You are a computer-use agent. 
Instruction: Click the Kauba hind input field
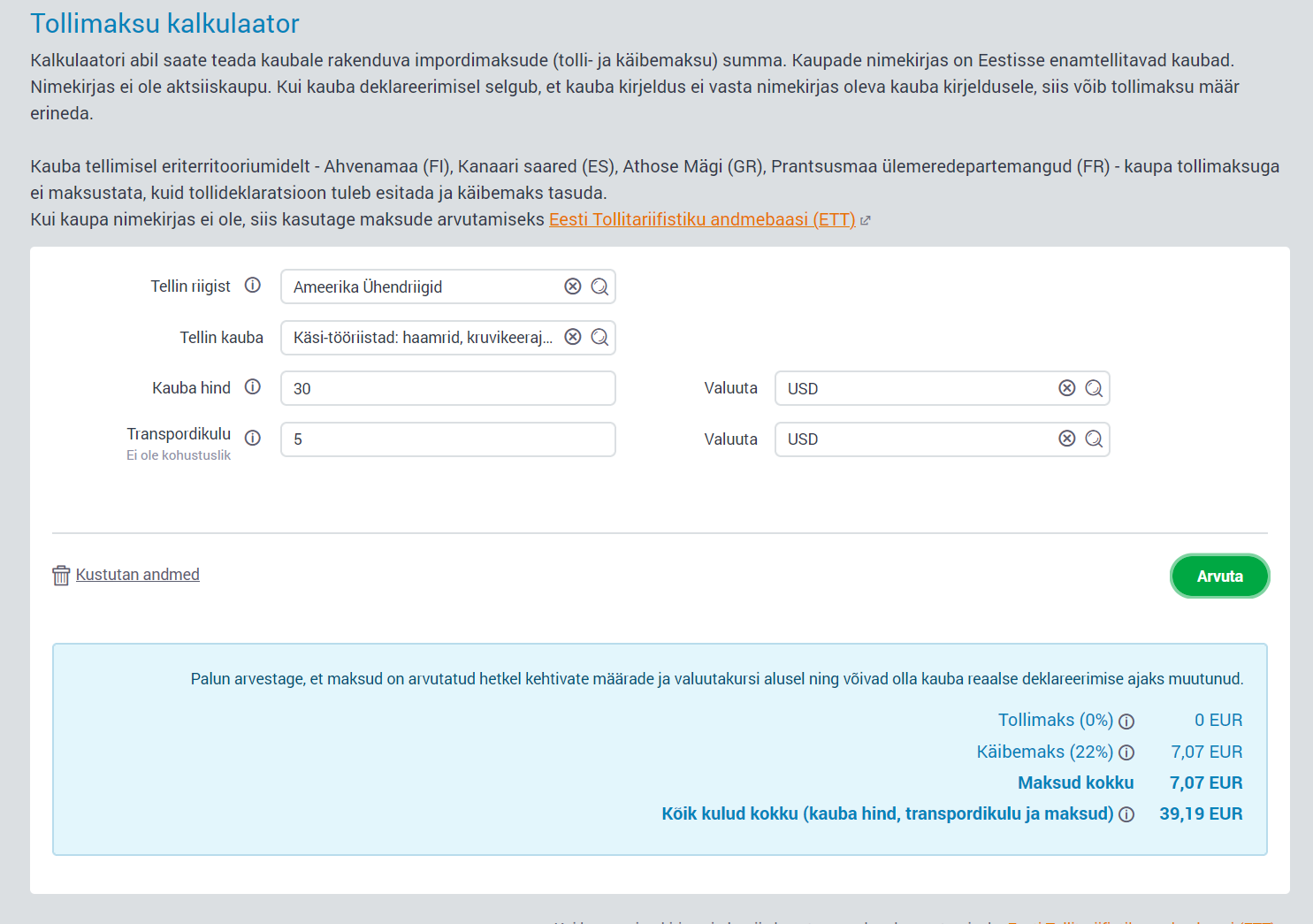click(447, 388)
